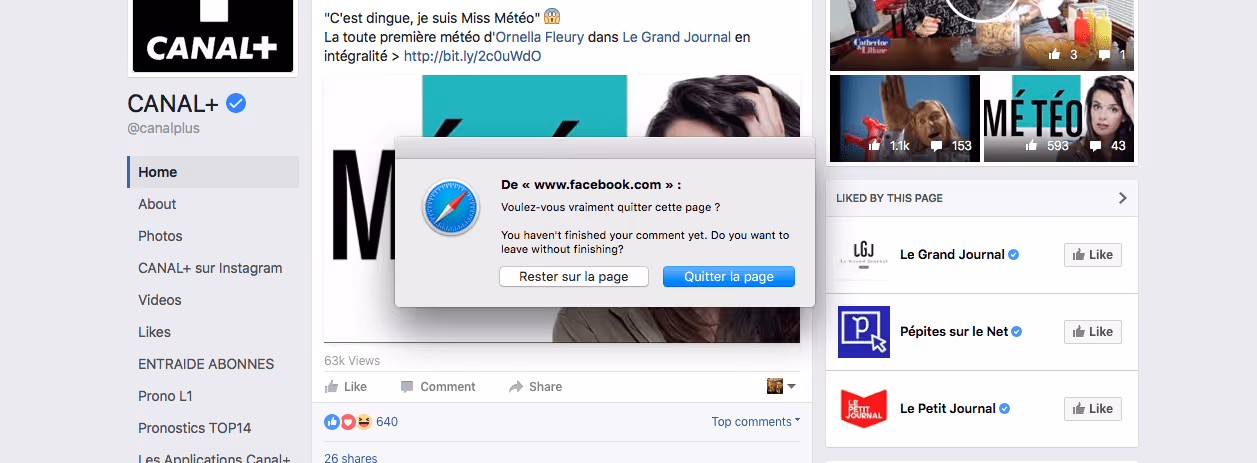Open the Top comments sort dropdown
1257x463 pixels.
[755, 422]
